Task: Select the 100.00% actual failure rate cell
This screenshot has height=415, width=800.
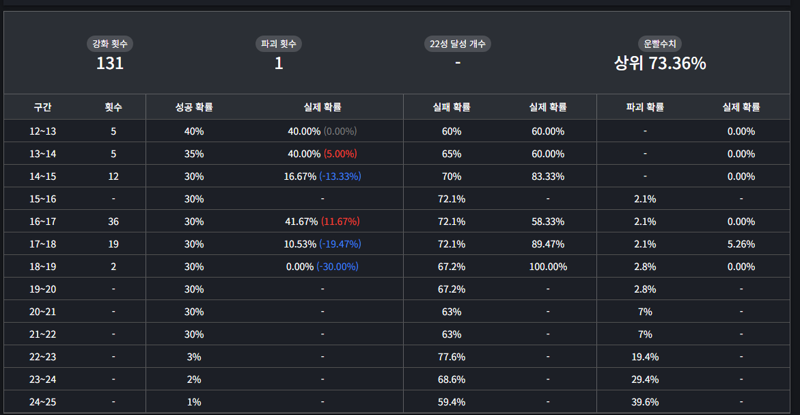Action: click(548, 267)
